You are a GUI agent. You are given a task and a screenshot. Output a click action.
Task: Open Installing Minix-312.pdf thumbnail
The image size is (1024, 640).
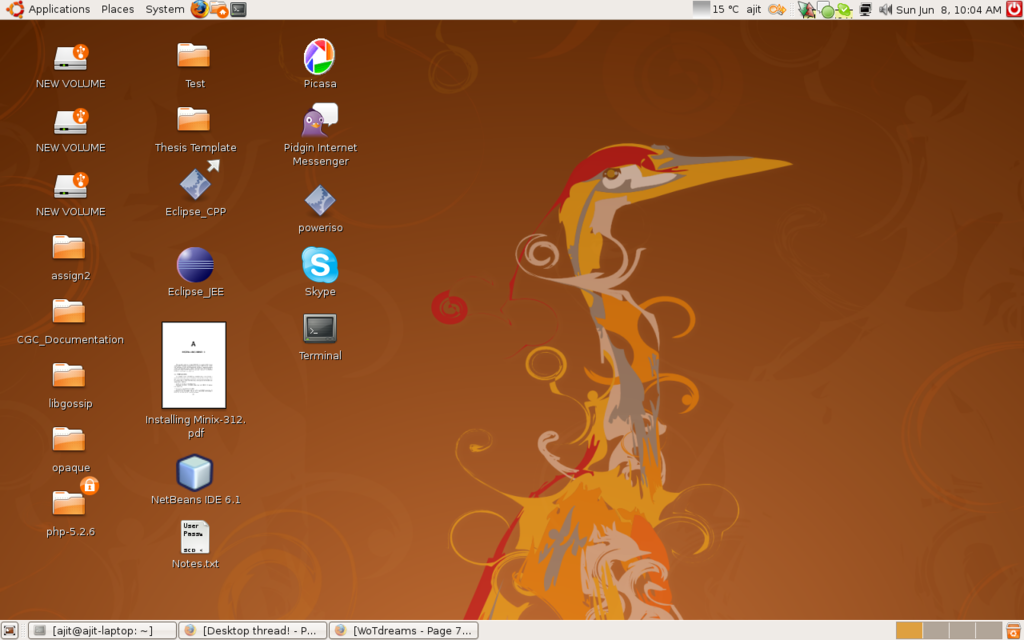[x=194, y=365]
